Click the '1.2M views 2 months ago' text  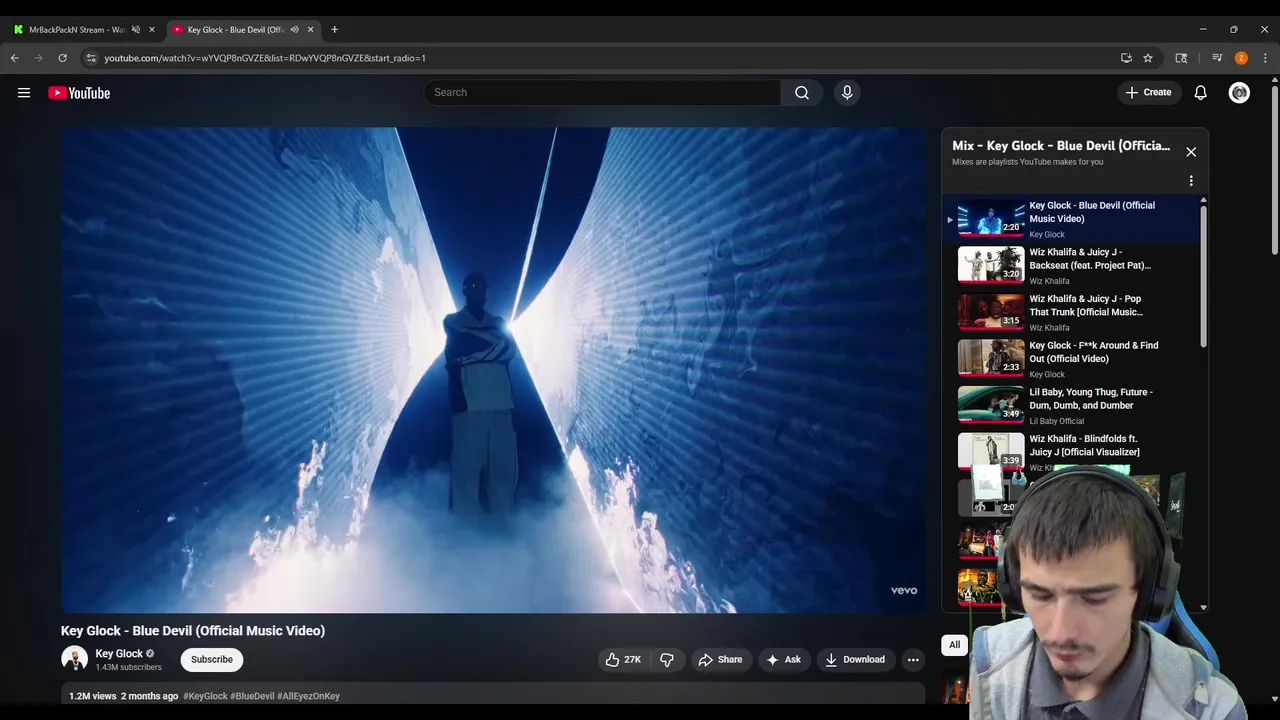click(x=123, y=696)
